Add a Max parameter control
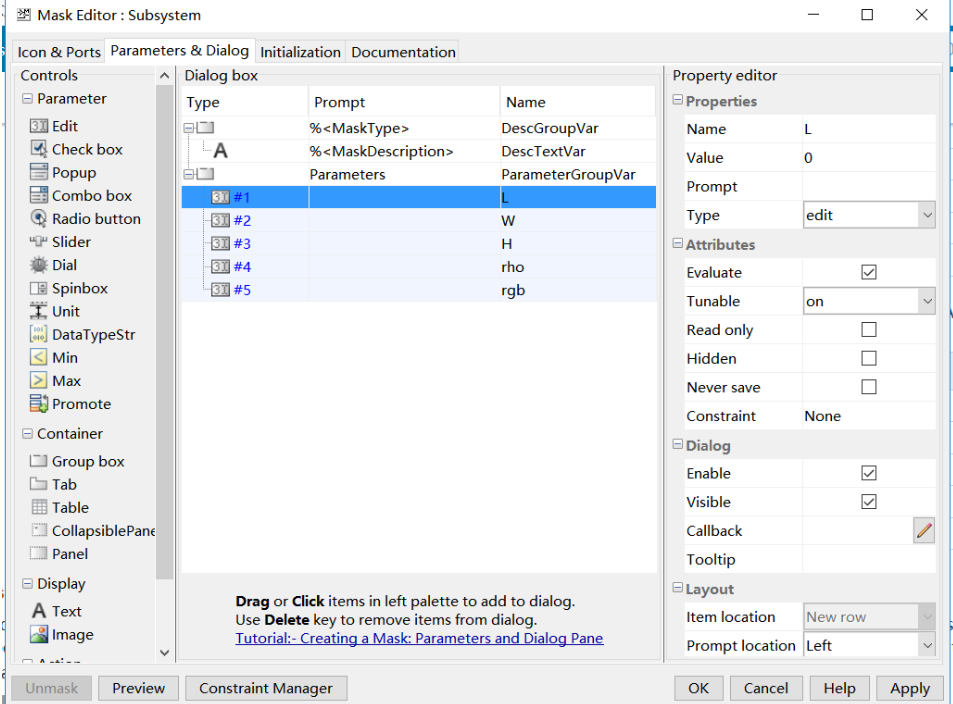 pos(55,381)
